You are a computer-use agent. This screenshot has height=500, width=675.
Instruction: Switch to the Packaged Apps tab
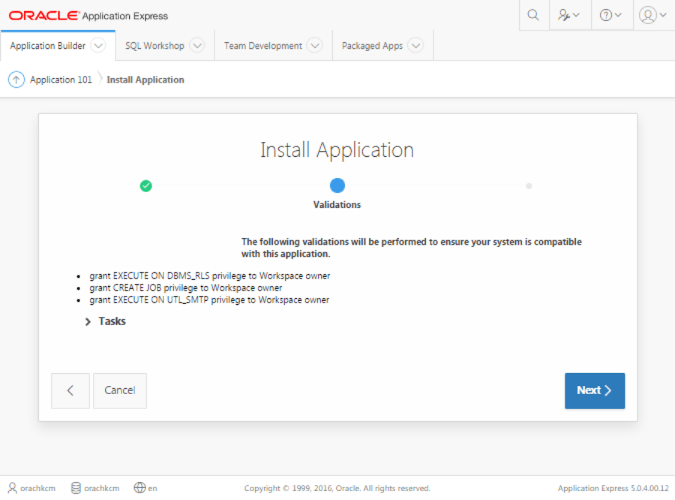[372, 46]
